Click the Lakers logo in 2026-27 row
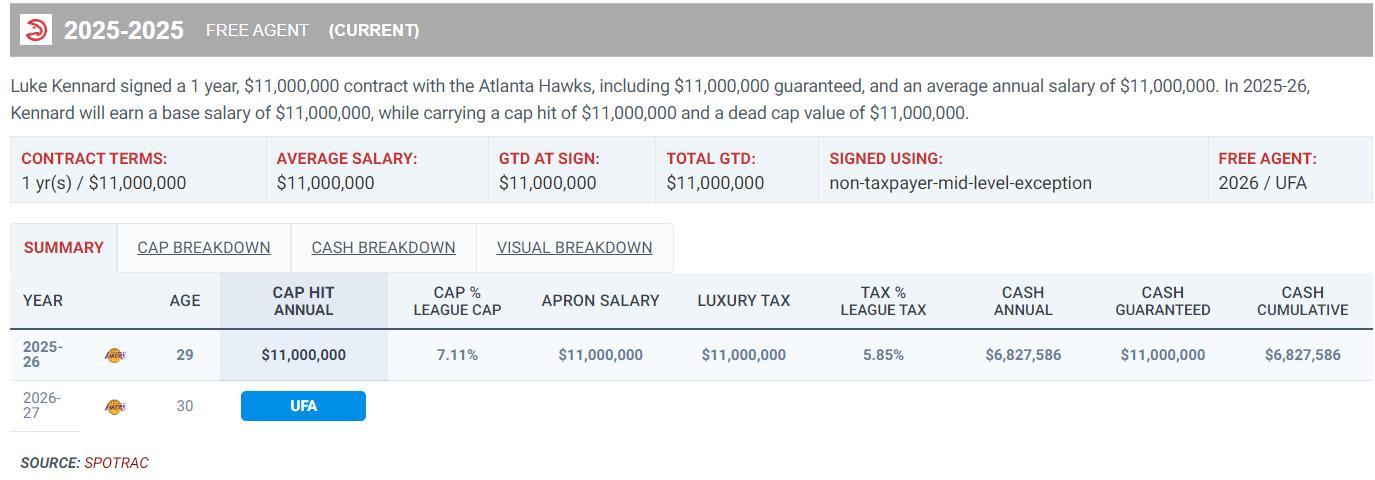 [115, 406]
